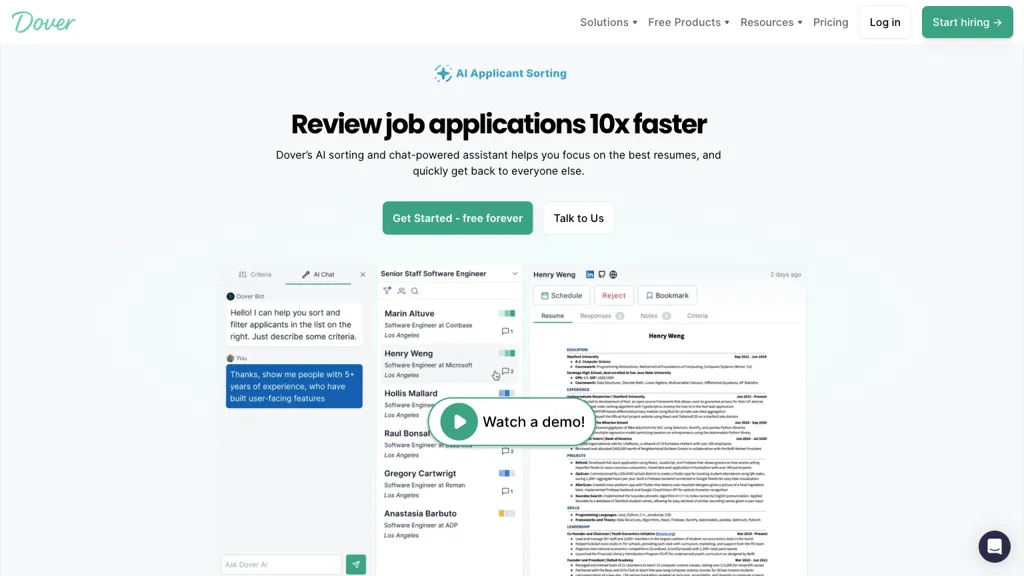The width and height of the screenshot is (1024, 576).
Task: Click the LinkedIn icon beside Henry Weng
Action: pos(590,274)
